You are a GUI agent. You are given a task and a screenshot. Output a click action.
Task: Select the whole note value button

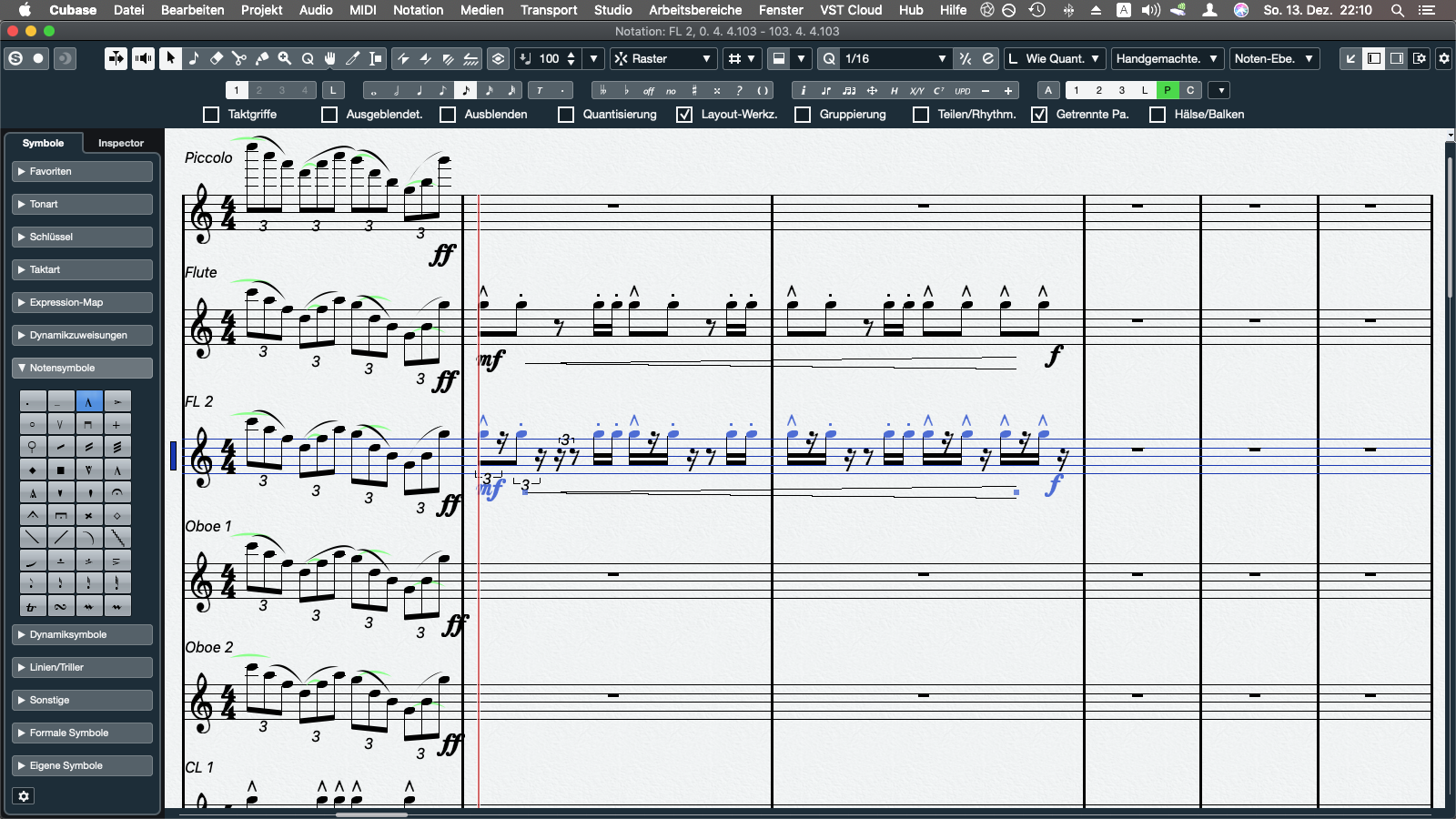(x=374, y=90)
